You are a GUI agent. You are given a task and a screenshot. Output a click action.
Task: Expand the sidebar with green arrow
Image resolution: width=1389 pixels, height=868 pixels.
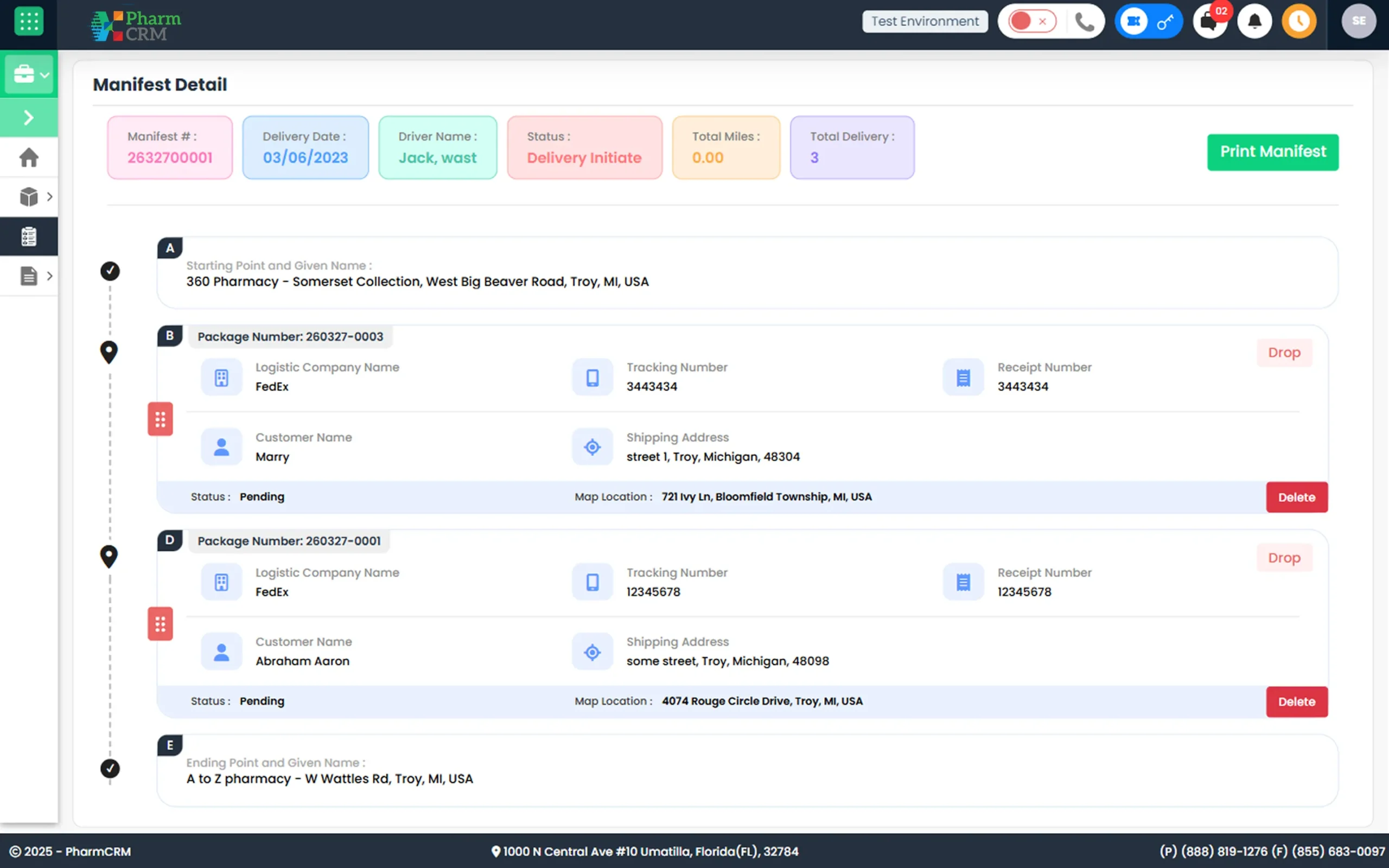tap(29, 118)
